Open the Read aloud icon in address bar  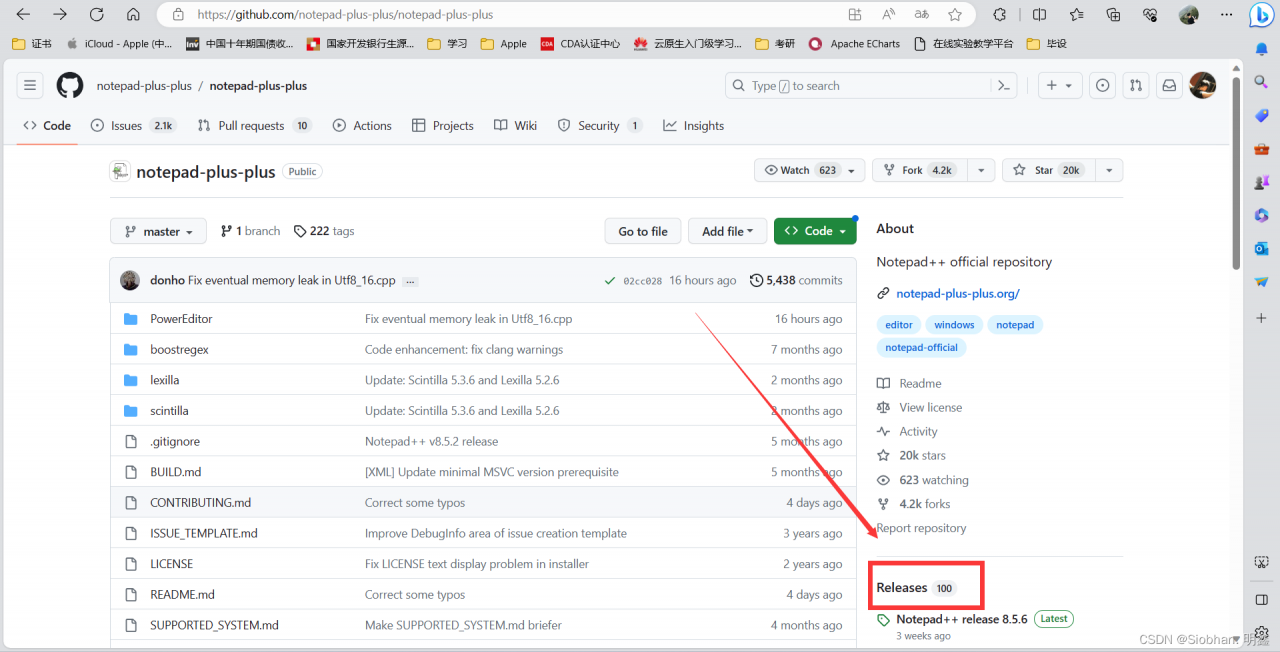point(888,15)
